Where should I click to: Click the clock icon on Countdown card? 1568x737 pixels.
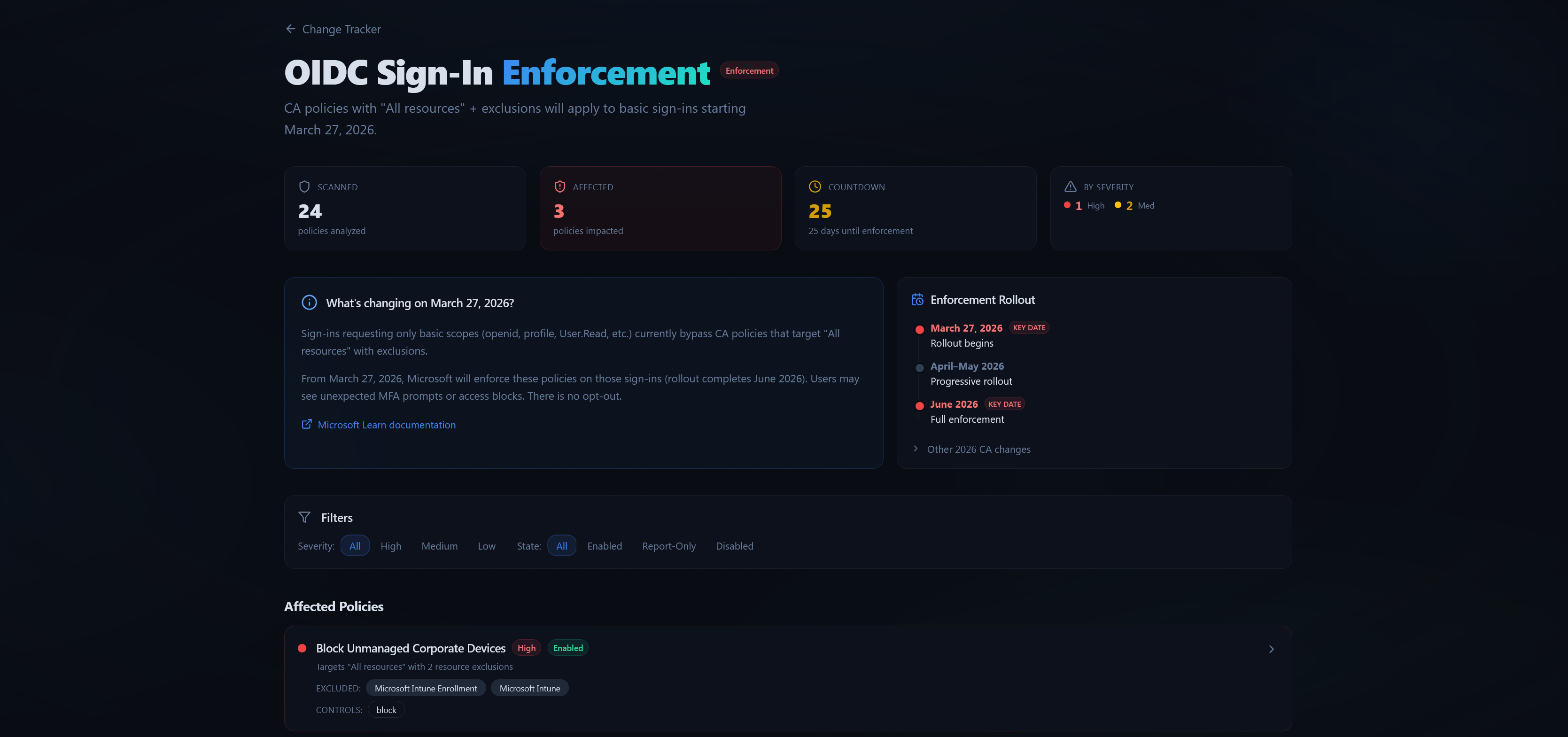tap(815, 187)
